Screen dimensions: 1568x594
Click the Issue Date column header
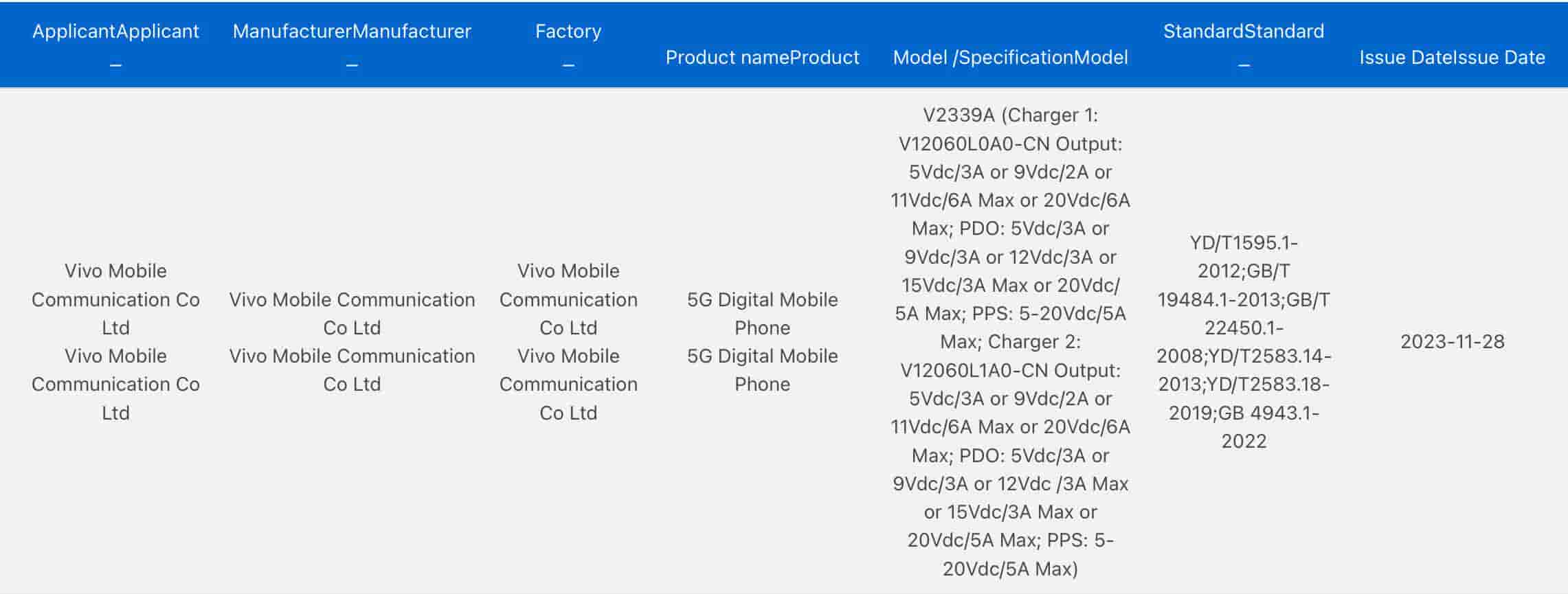click(1452, 58)
